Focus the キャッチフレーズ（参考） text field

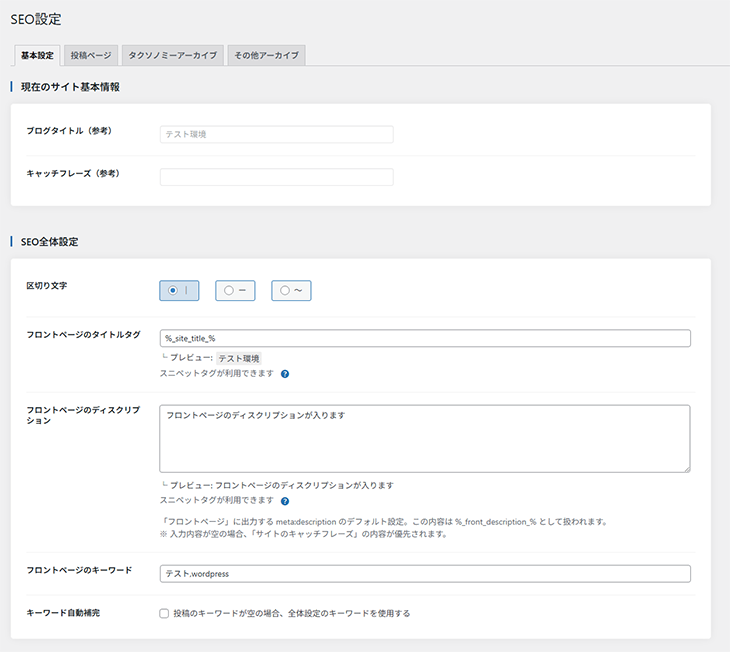(x=276, y=177)
